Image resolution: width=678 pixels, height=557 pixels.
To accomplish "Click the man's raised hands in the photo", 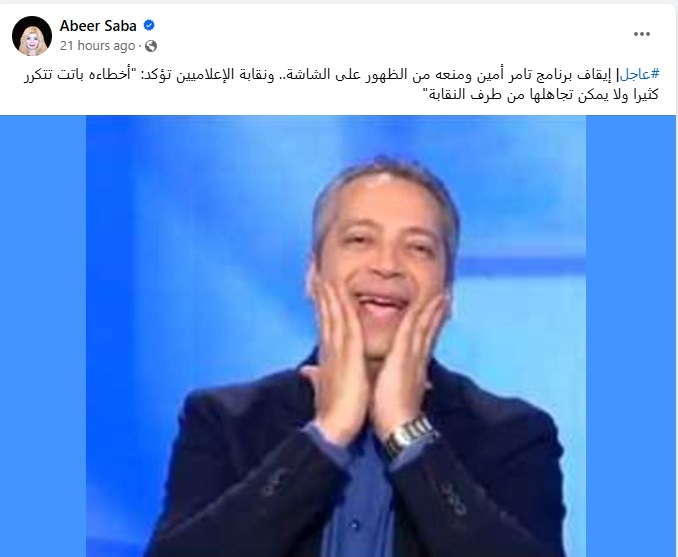I will tap(372, 363).
